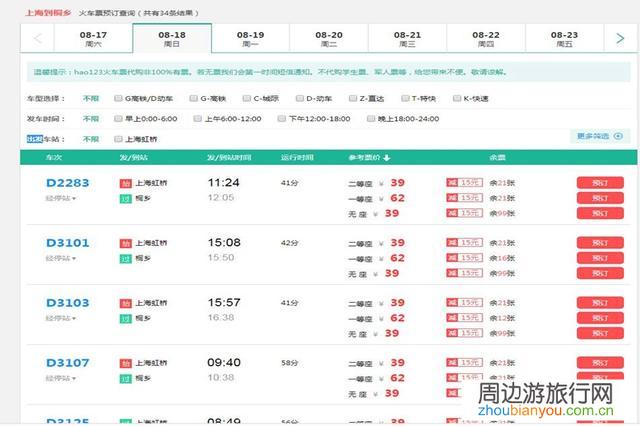
Task: Select the 08-17 date tab
Action: 93,39
